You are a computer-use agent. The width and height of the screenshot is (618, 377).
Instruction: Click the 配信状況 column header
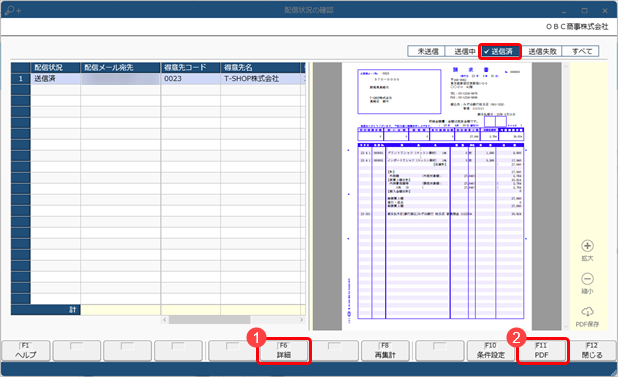coord(56,68)
